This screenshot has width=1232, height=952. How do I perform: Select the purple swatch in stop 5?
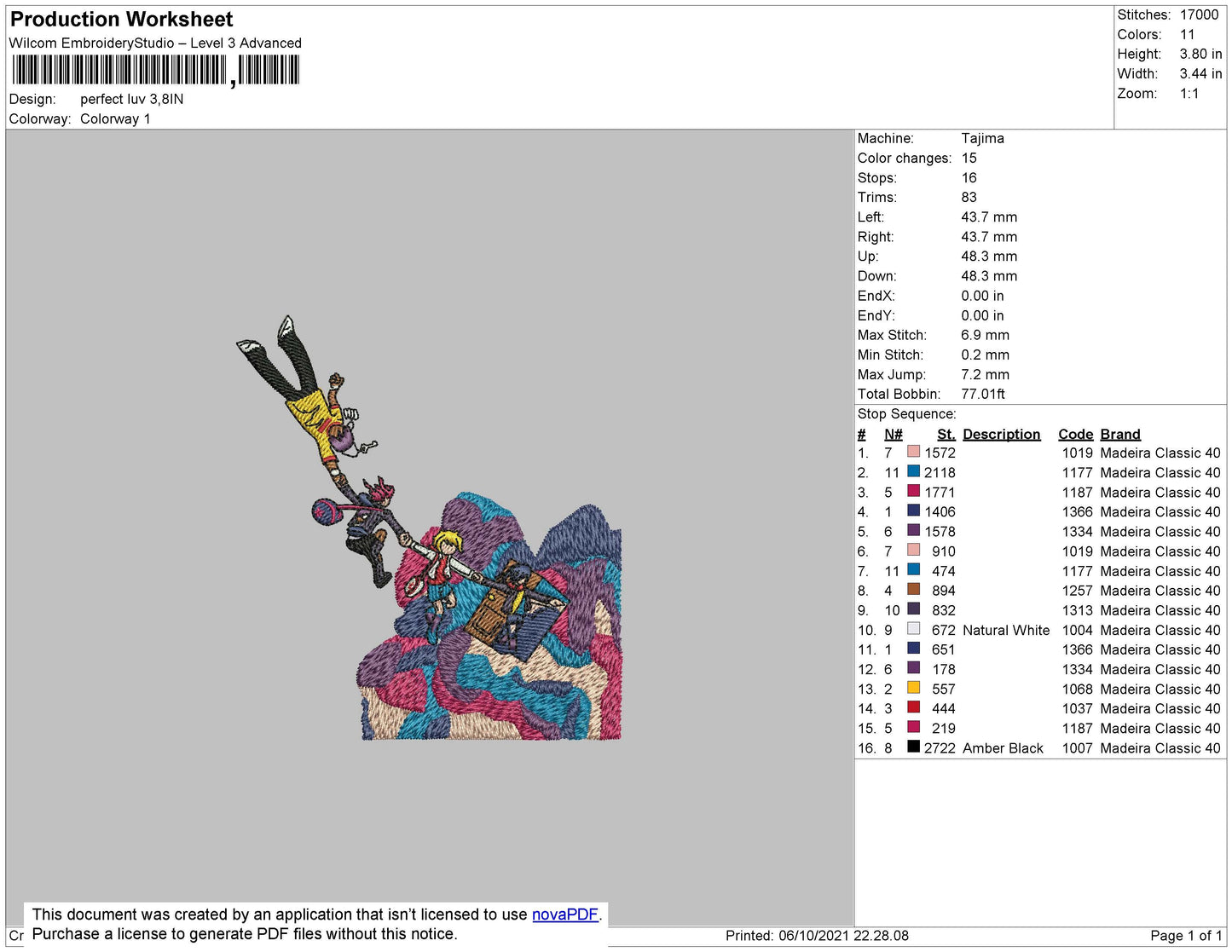(914, 530)
